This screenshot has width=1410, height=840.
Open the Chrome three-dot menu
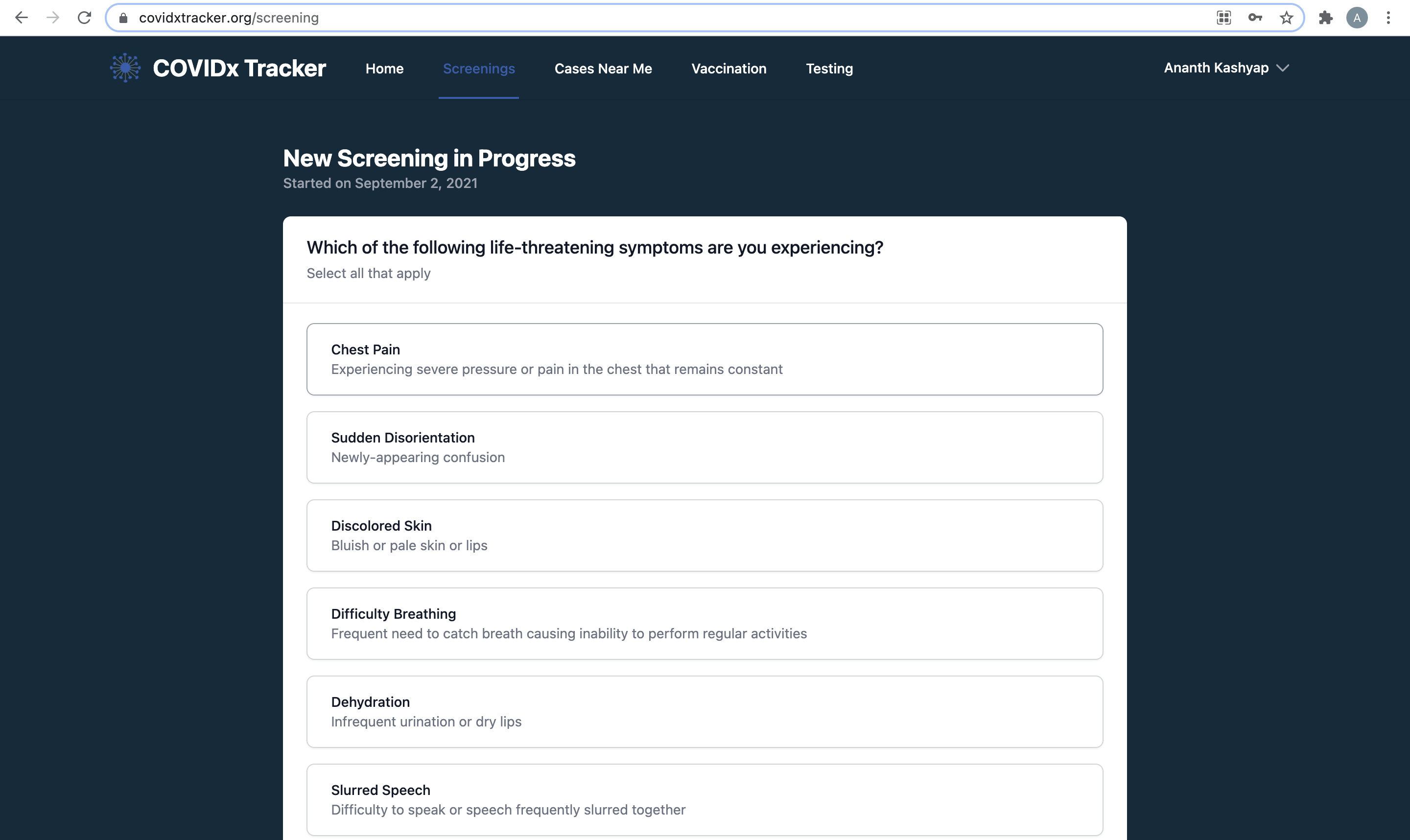point(1388,18)
